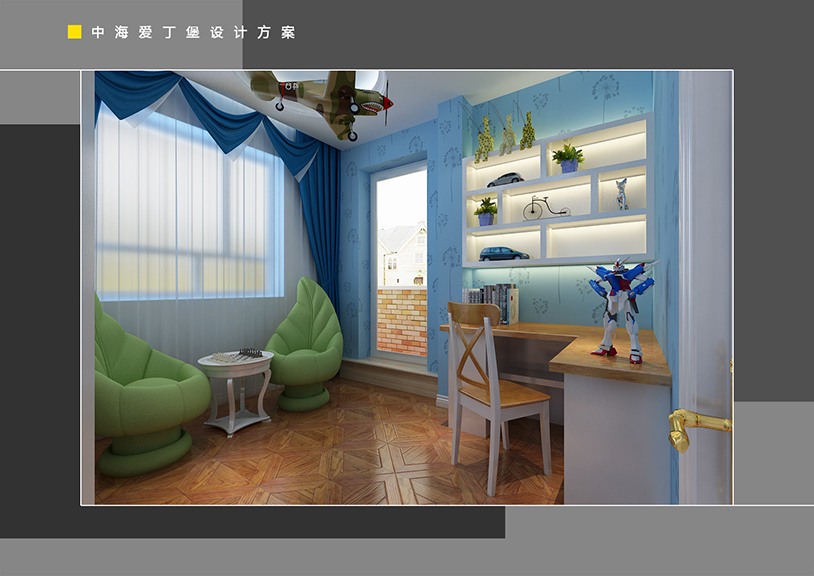Click the cat figurine on the shelf
Screen dimensions: 814x576
622,194
